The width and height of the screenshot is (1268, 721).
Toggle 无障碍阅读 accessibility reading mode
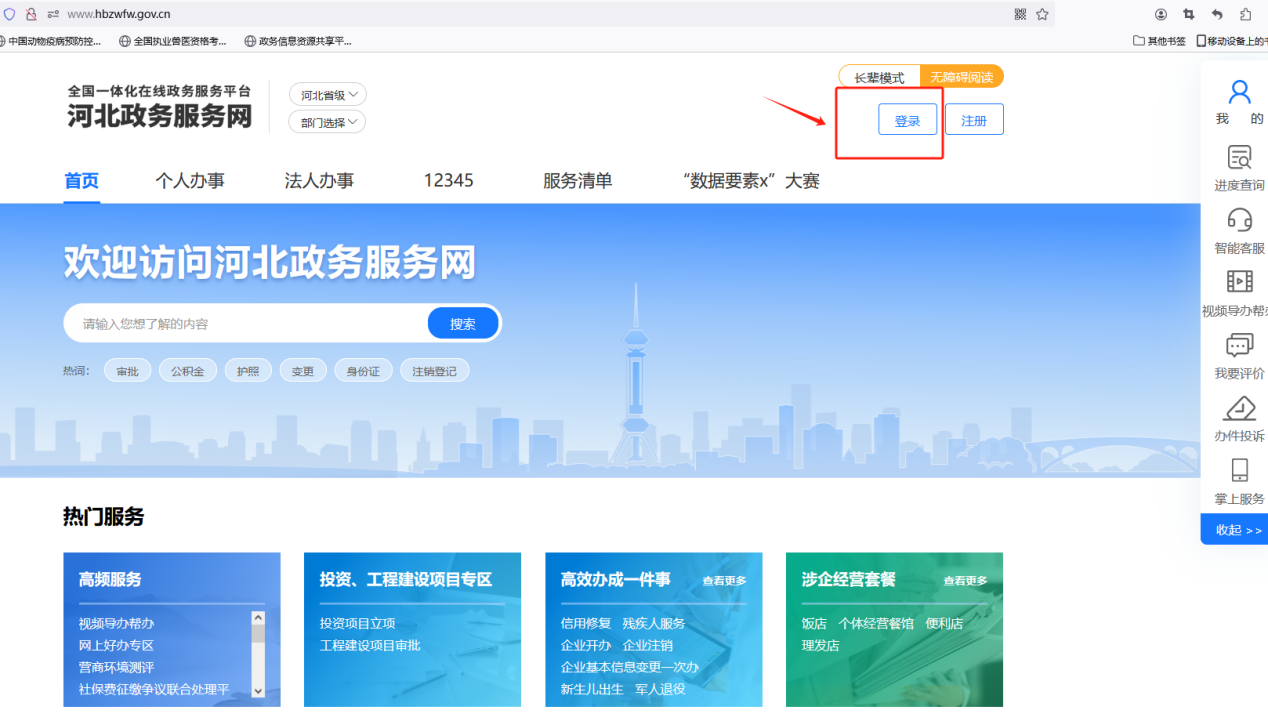pyautogui.click(x=961, y=77)
